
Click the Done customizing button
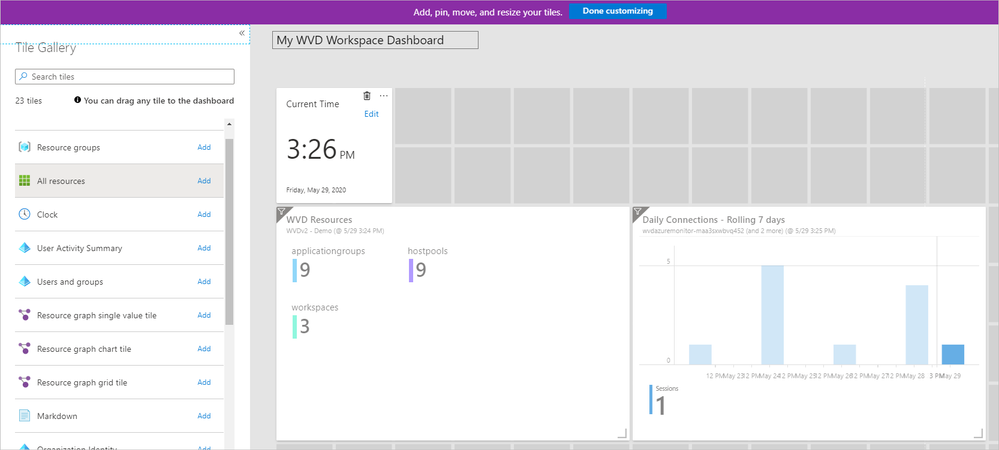pos(617,11)
